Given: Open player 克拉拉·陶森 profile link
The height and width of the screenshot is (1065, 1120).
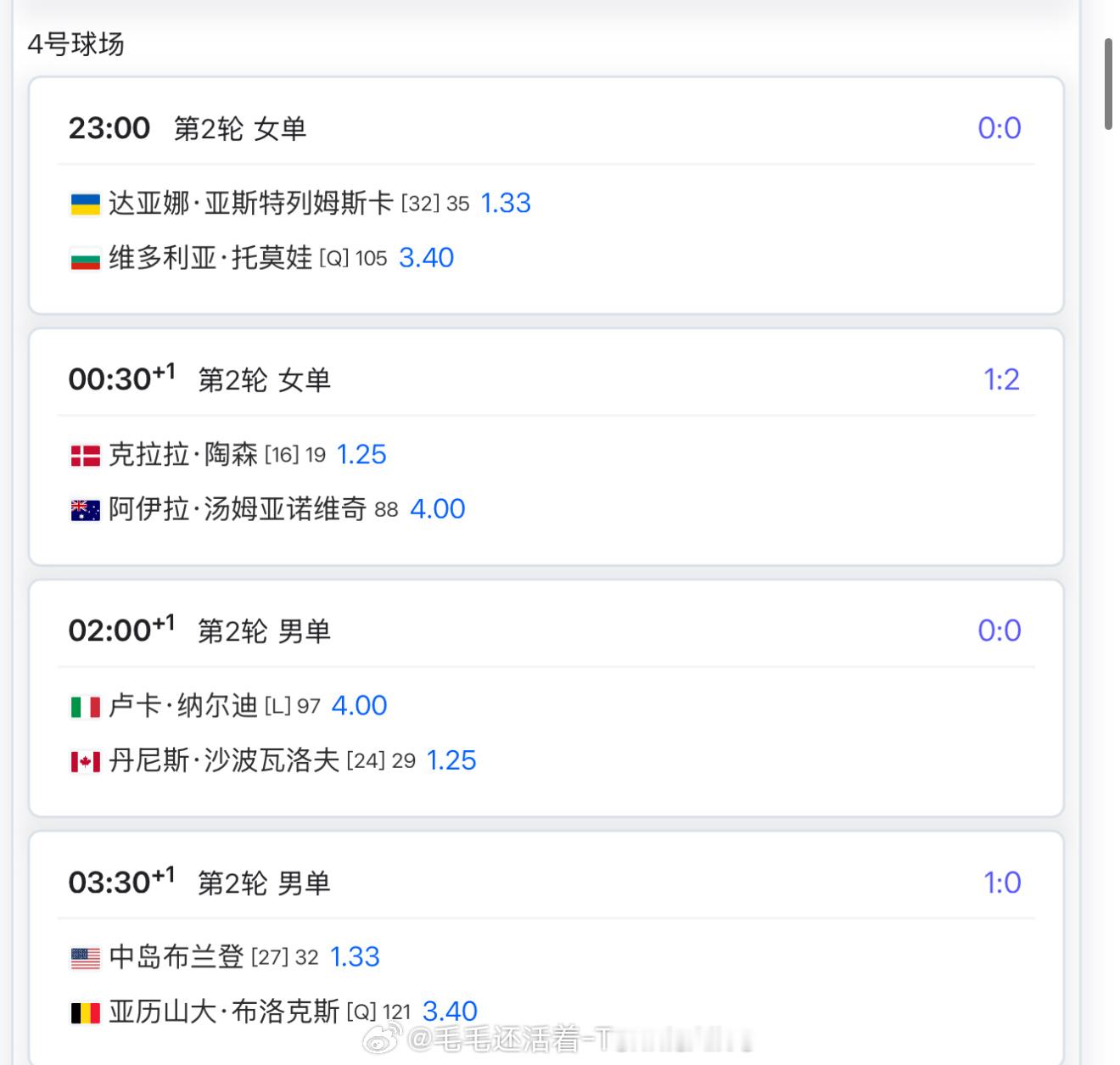Looking at the screenshot, I should coord(182,455).
